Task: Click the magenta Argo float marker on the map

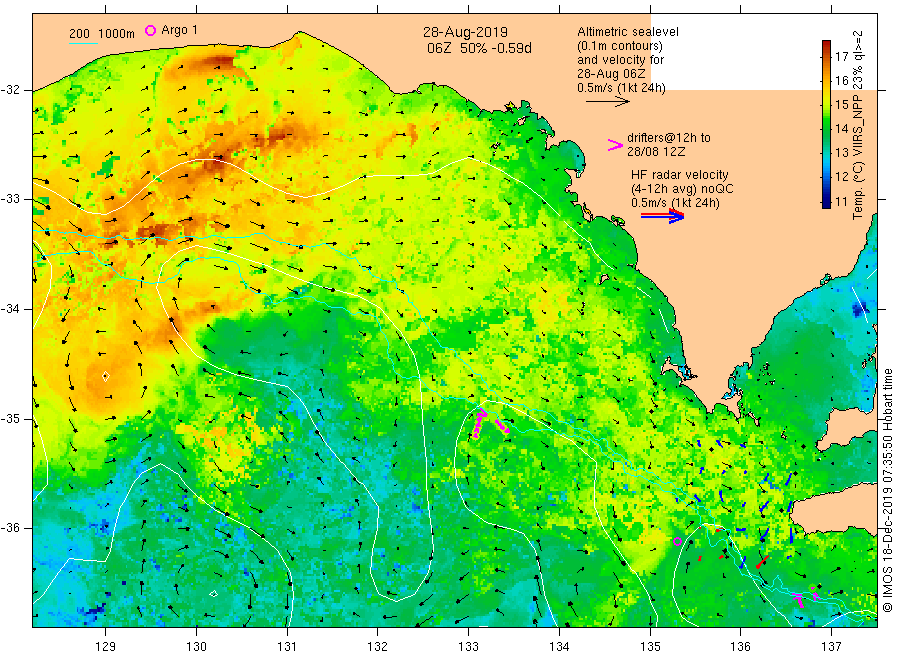Action: pyautogui.click(x=677, y=541)
